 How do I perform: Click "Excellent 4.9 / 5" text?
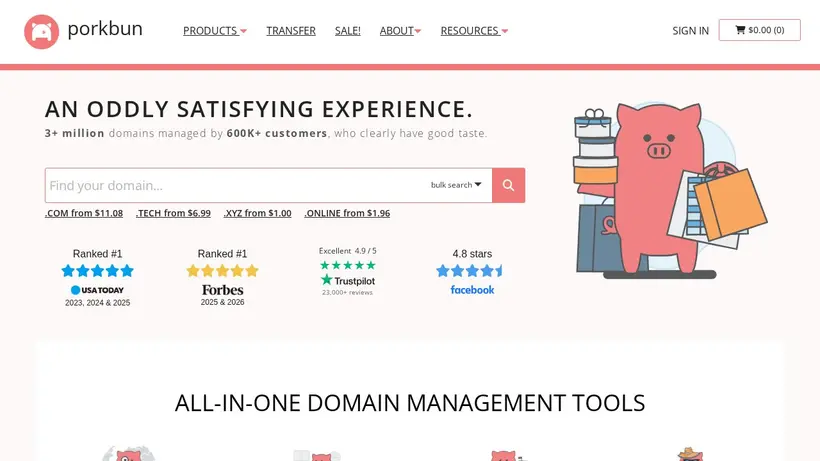[347, 251]
